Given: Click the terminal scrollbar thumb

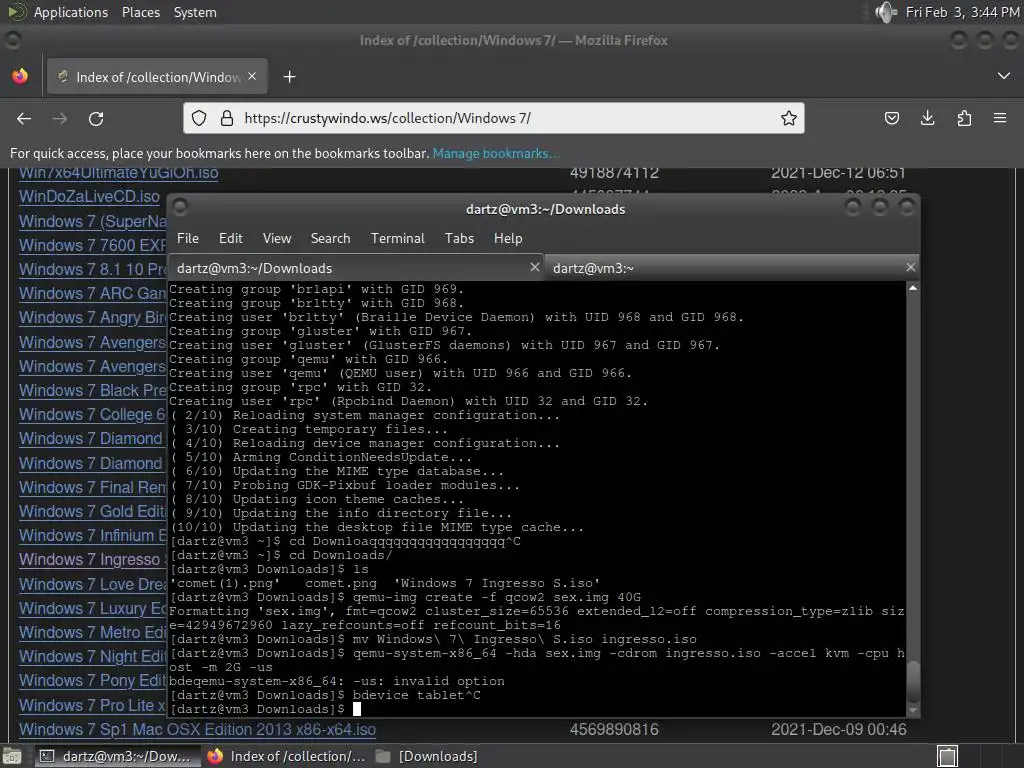Looking at the screenshot, I should coord(913,681).
